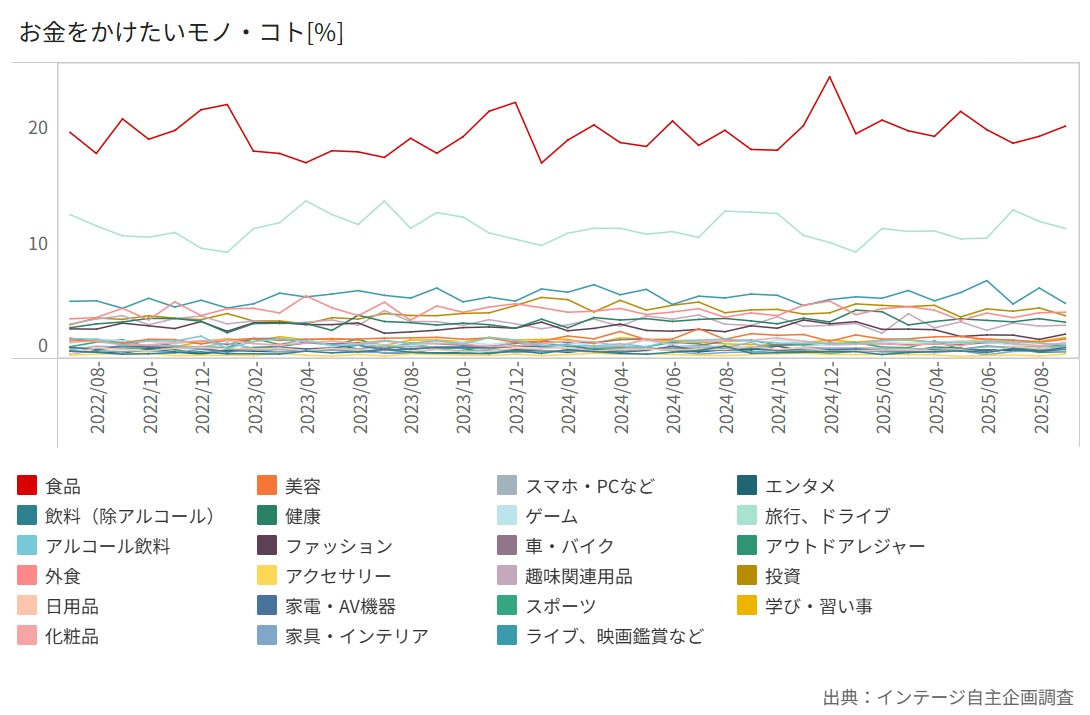Toggle the アウトドアレジャー series
Screen dimensions: 1090x715
[844, 547]
